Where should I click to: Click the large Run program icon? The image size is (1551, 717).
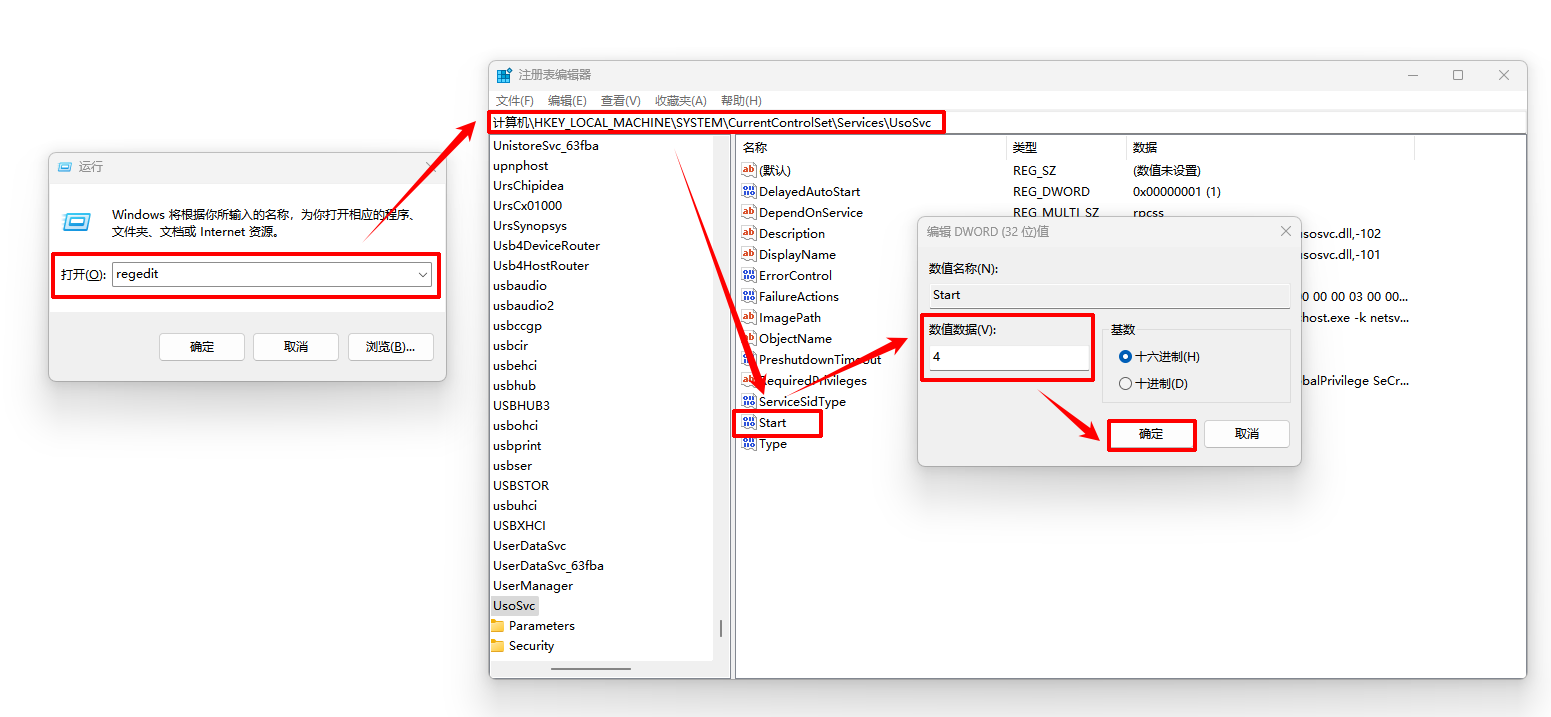(78, 222)
